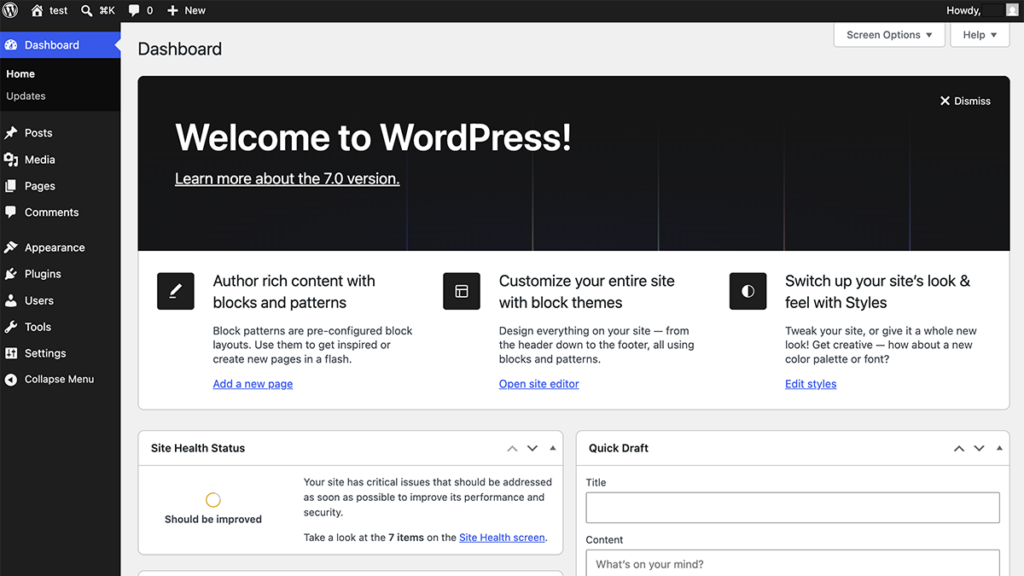Dismiss the Welcome to WordPress panel

tap(963, 100)
